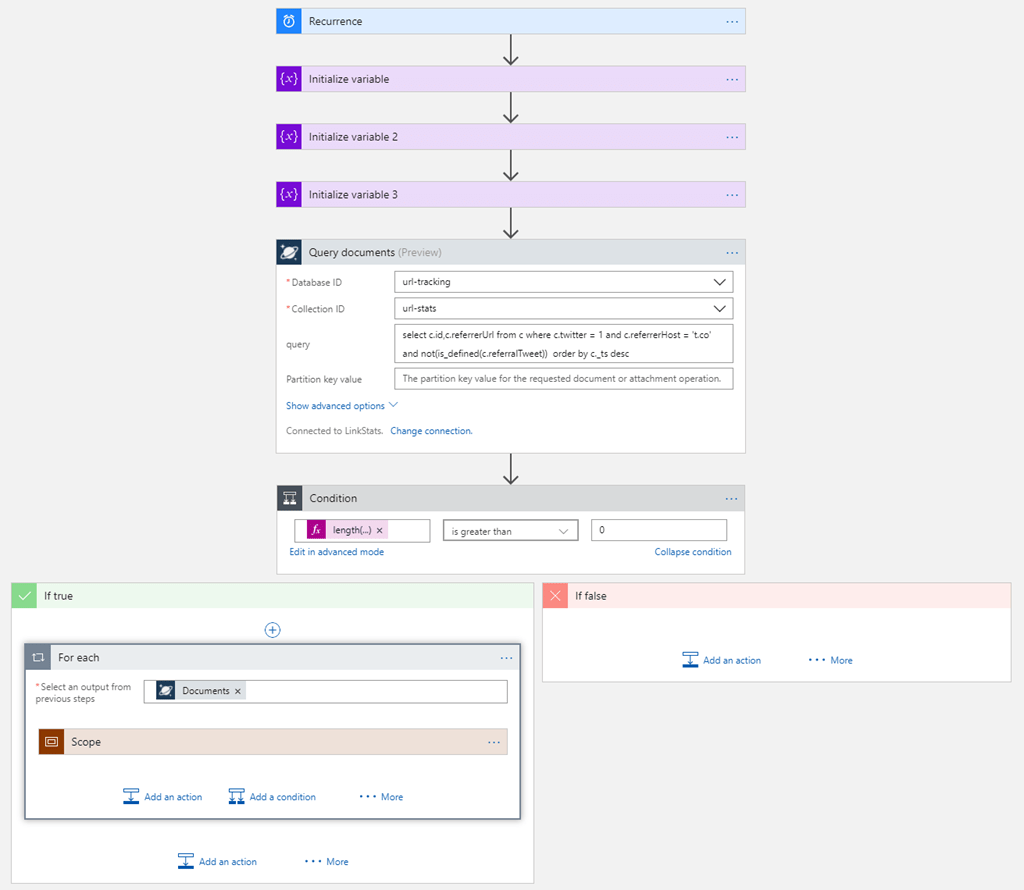Viewport: 1024px width, 890px height.
Task: Click the fx icon in the length token
Action: coord(315,530)
